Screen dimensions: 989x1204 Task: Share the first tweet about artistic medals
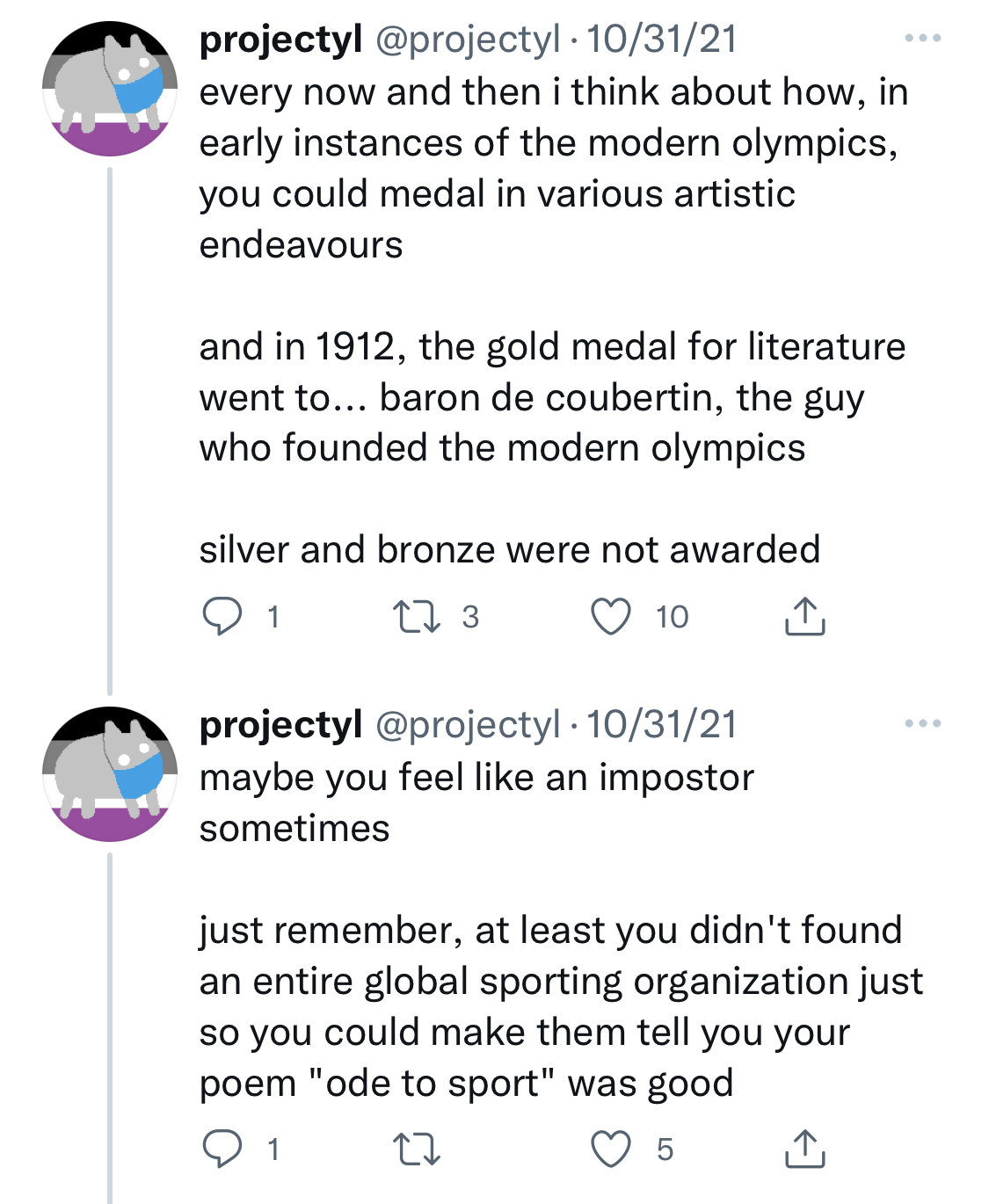click(804, 616)
